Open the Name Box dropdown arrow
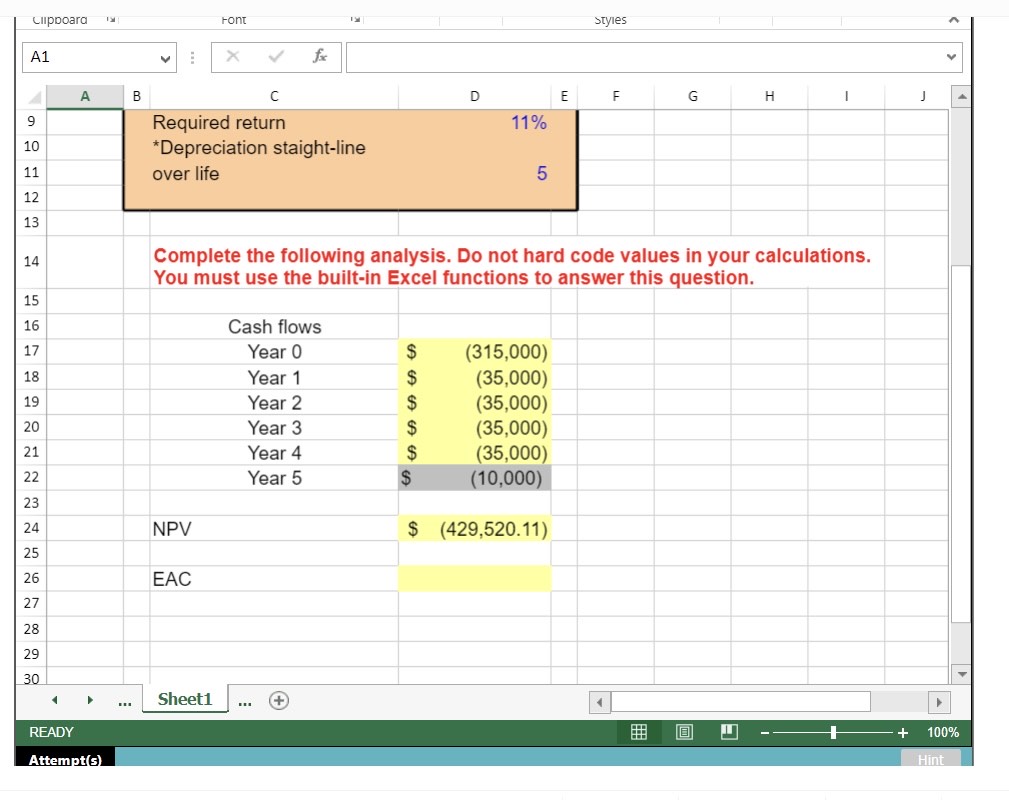This screenshot has height=800, width=1009. [x=166, y=57]
